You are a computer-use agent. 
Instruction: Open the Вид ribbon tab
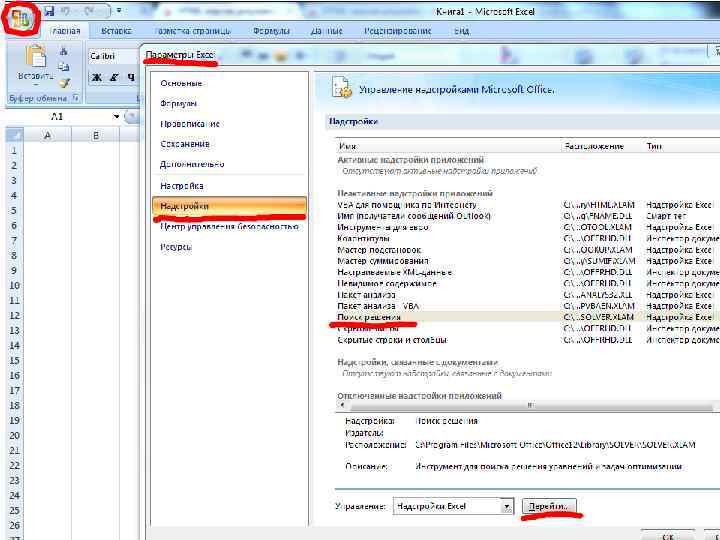pyautogui.click(x=461, y=31)
